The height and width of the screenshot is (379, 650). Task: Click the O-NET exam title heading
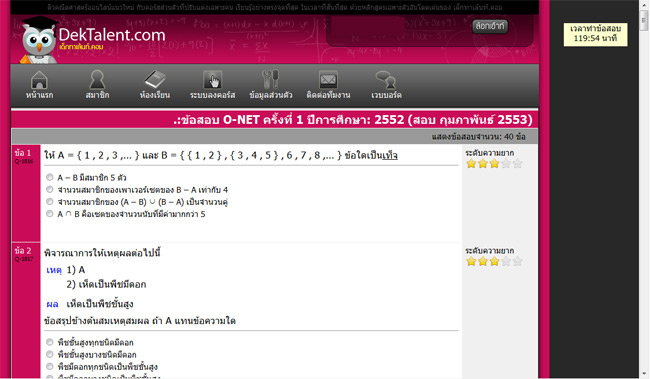pyautogui.click(x=353, y=119)
